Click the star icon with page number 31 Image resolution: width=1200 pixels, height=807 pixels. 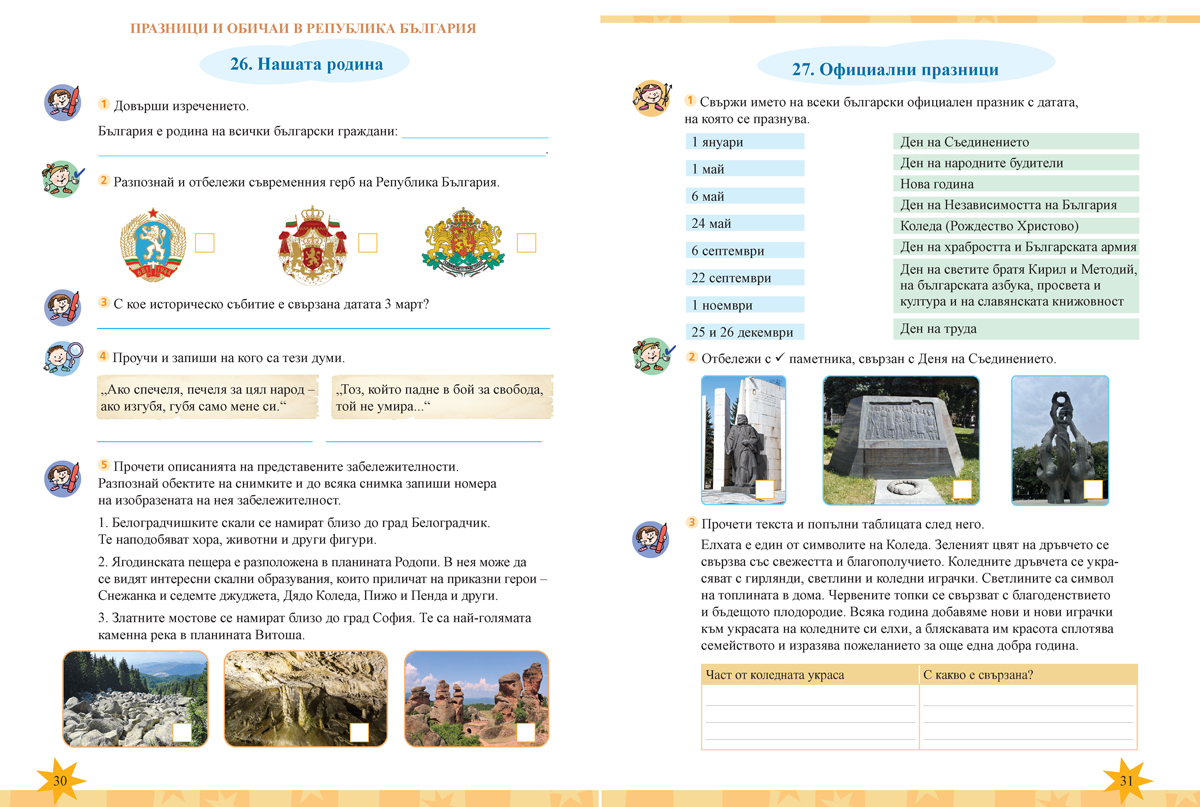pos(1127,779)
